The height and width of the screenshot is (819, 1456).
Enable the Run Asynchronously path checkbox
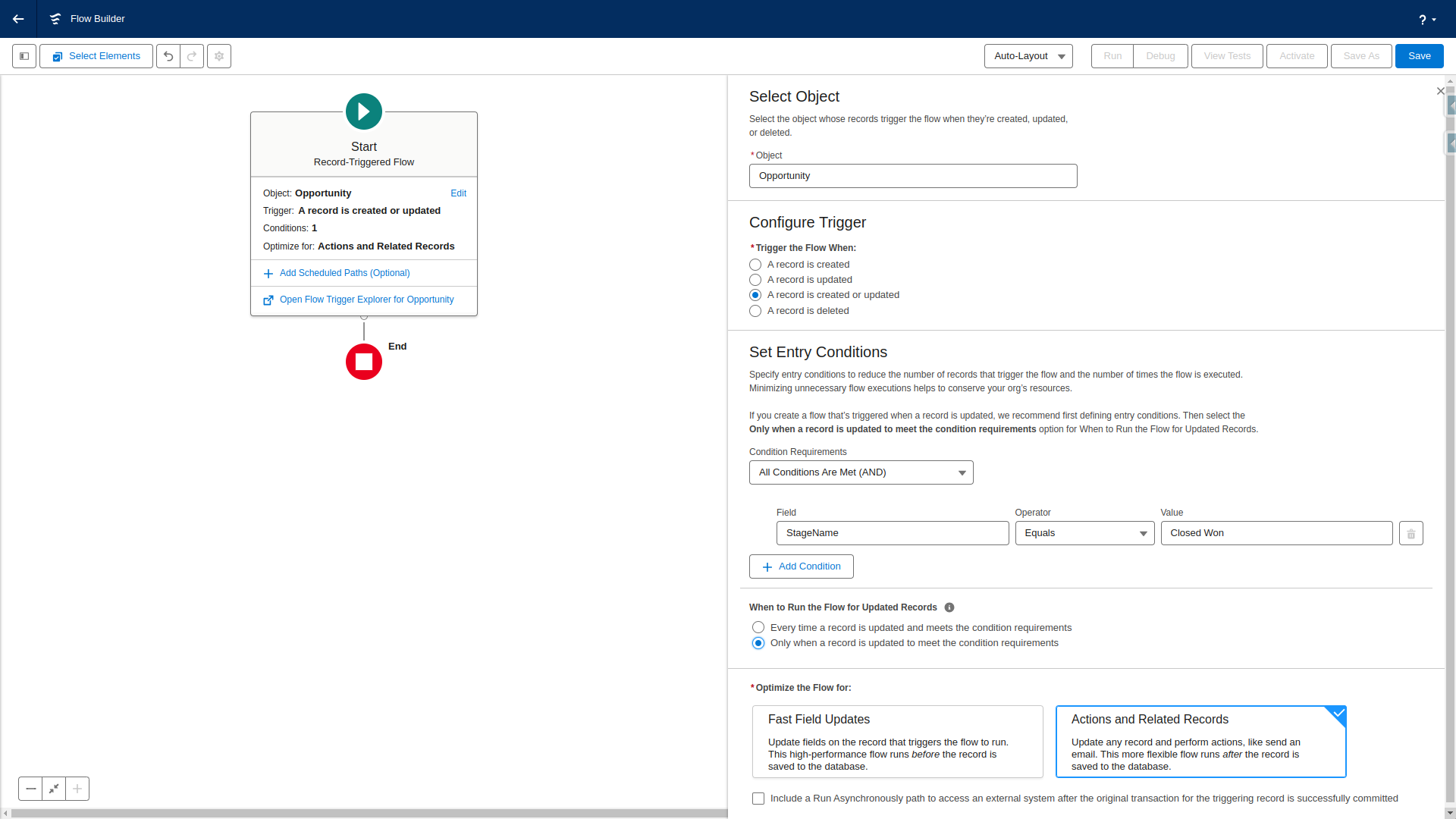[x=758, y=798]
